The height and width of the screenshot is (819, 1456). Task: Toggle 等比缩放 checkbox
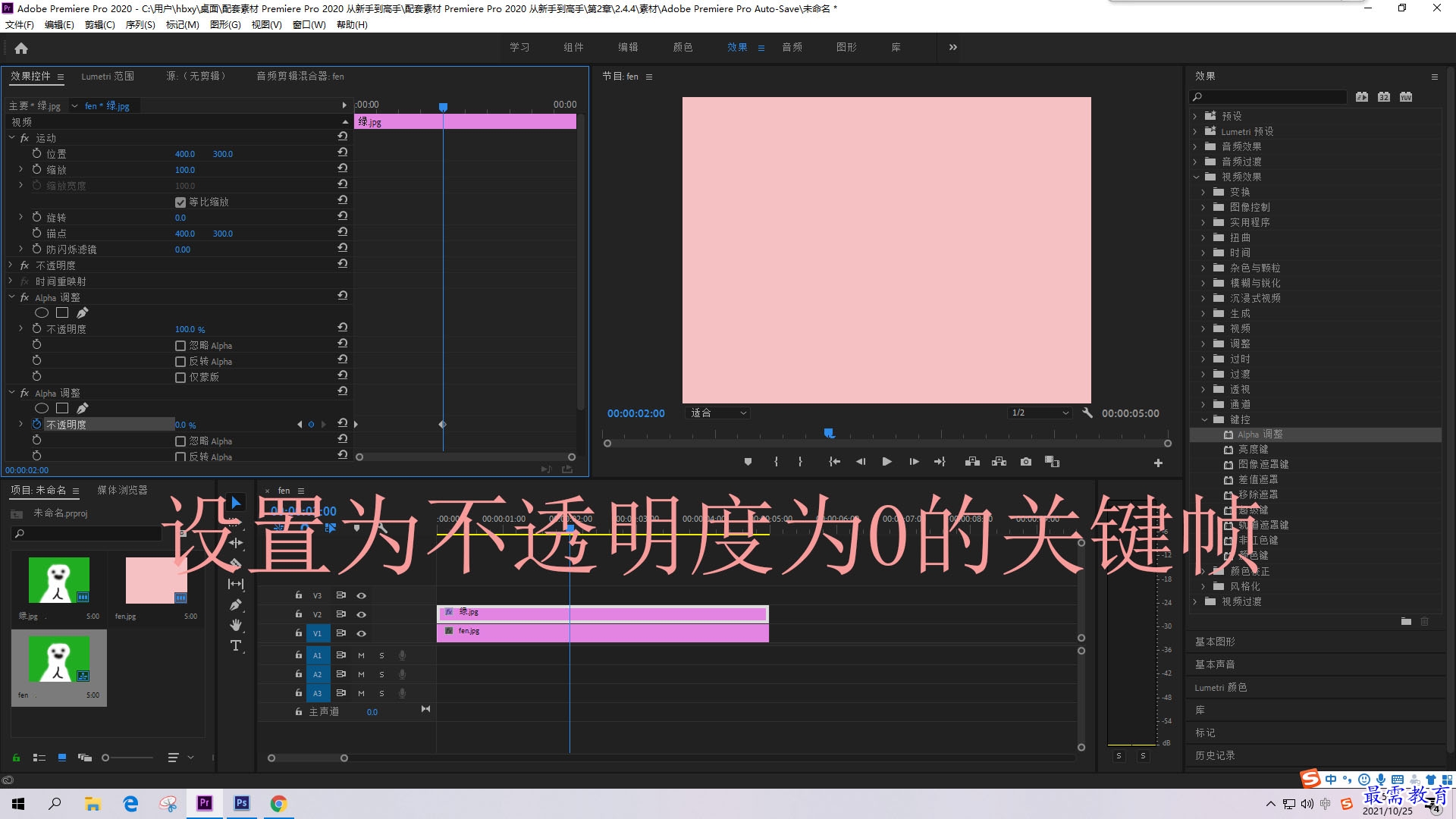pos(180,202)
